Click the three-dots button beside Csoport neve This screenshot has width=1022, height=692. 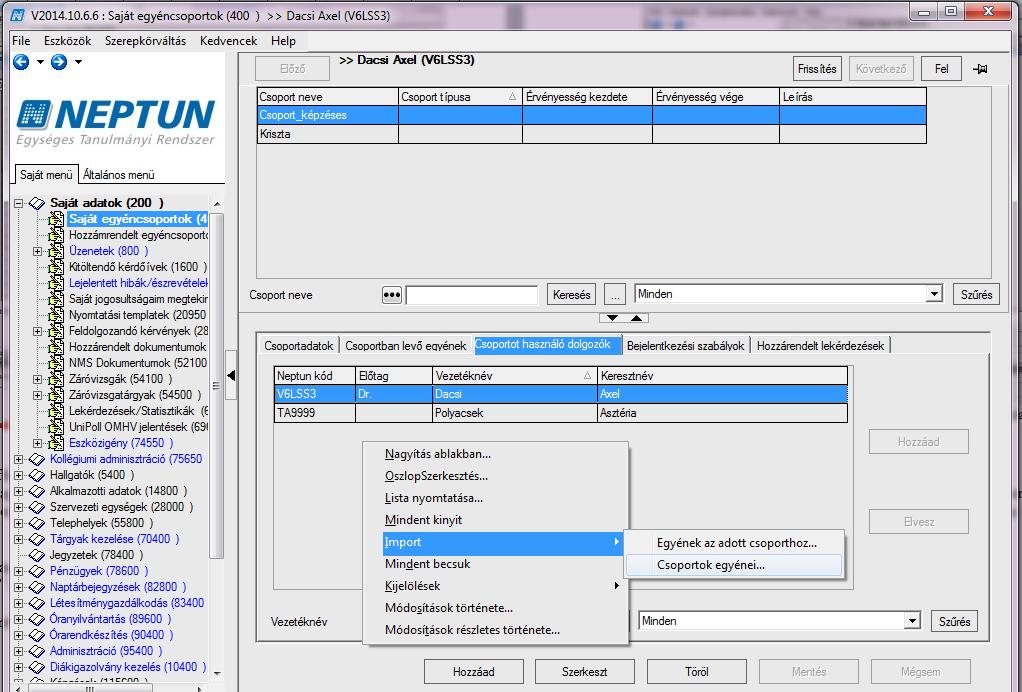(x=391, y=295)
